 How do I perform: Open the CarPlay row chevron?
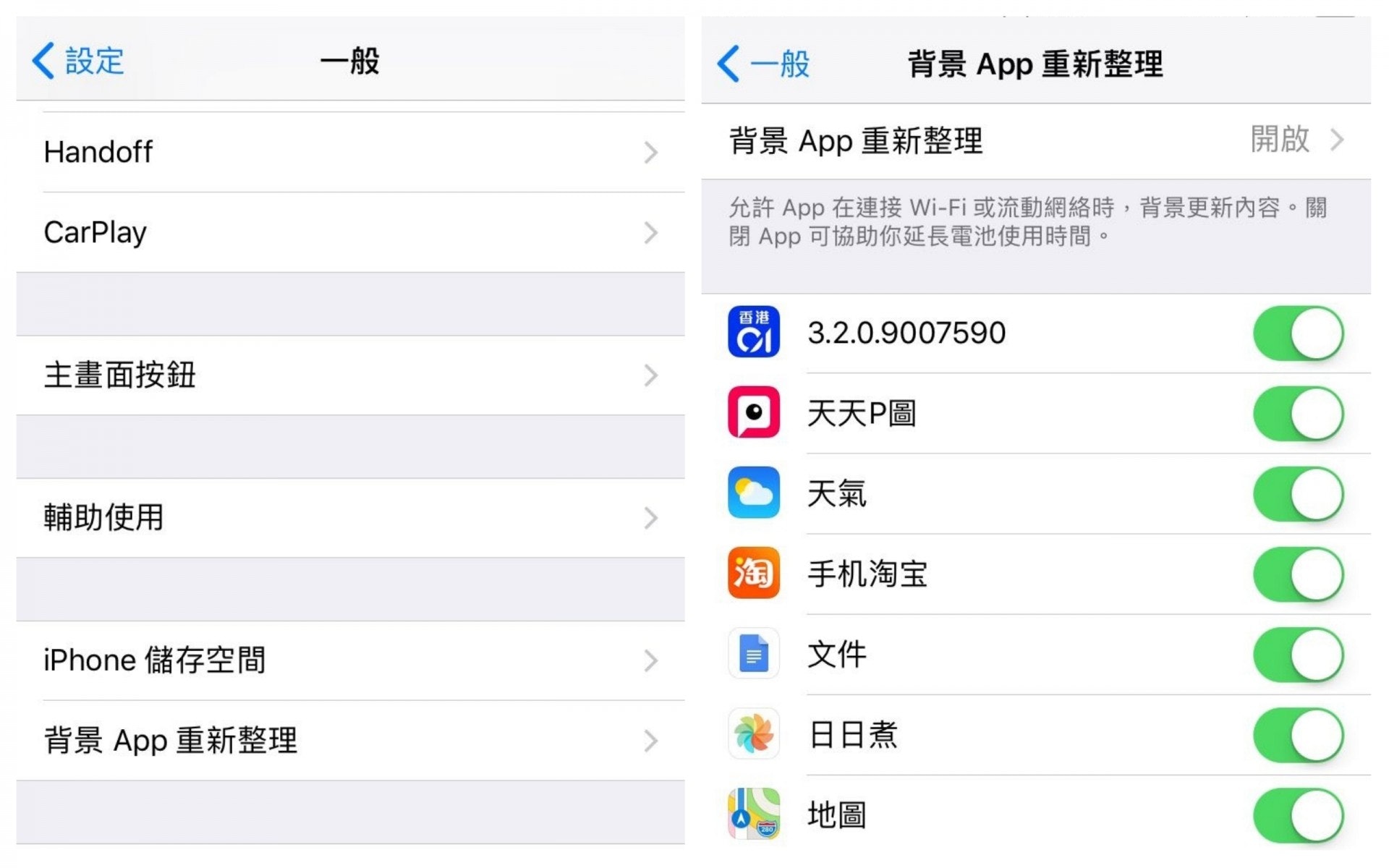click(650, 233)
